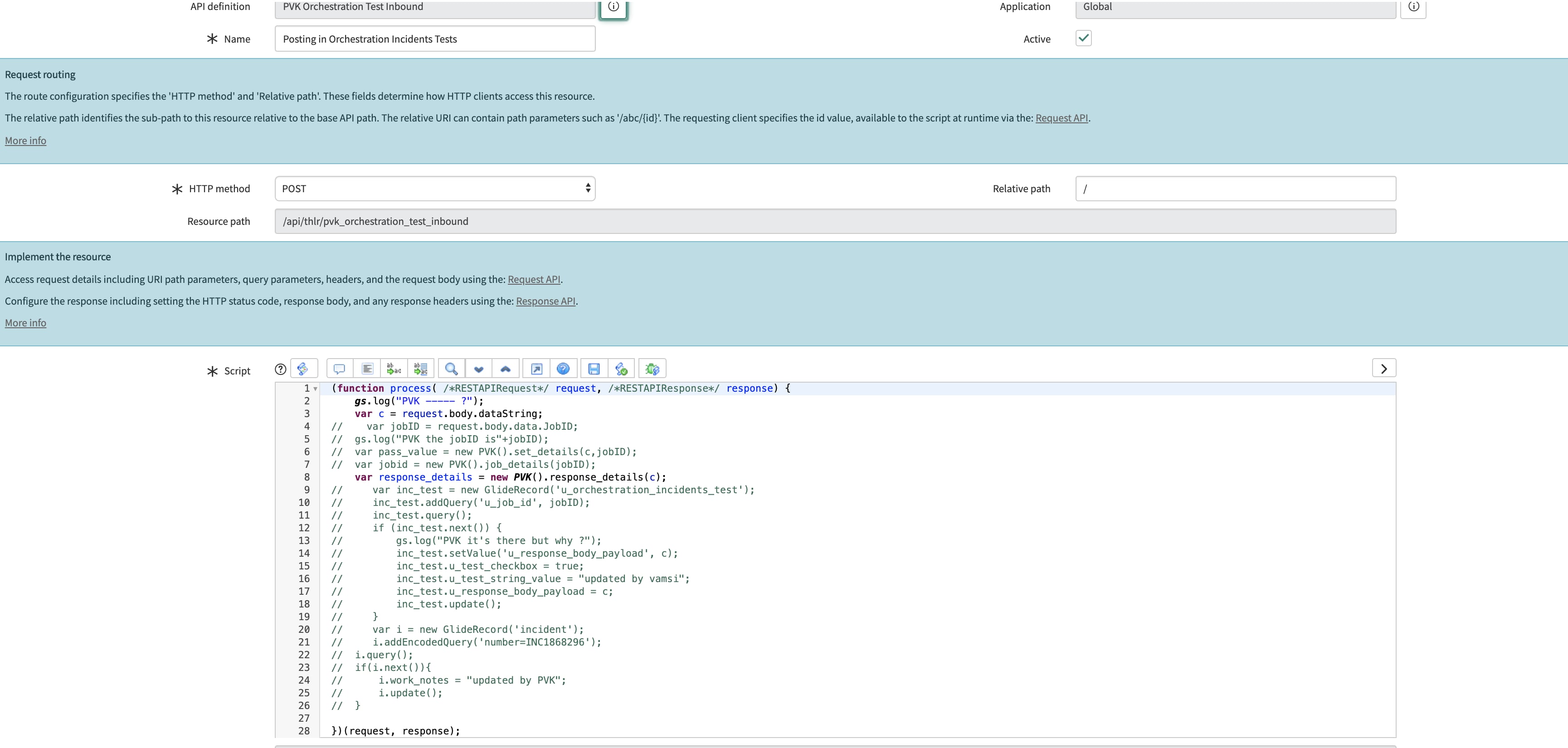
Task: Click Find Next down chevron
Action: coord(478,369)
